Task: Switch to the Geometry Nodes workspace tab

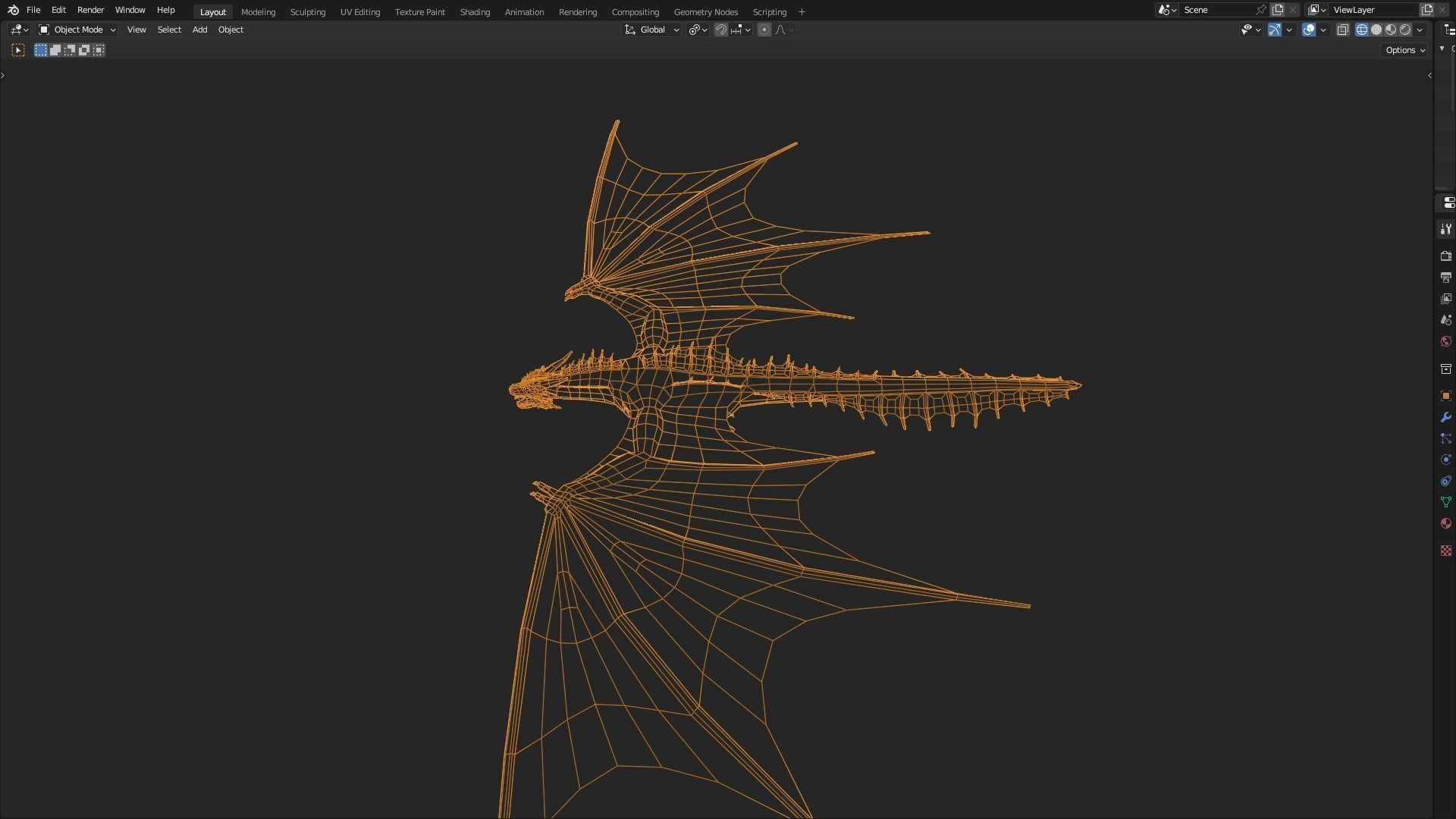Action: point(705,12)
